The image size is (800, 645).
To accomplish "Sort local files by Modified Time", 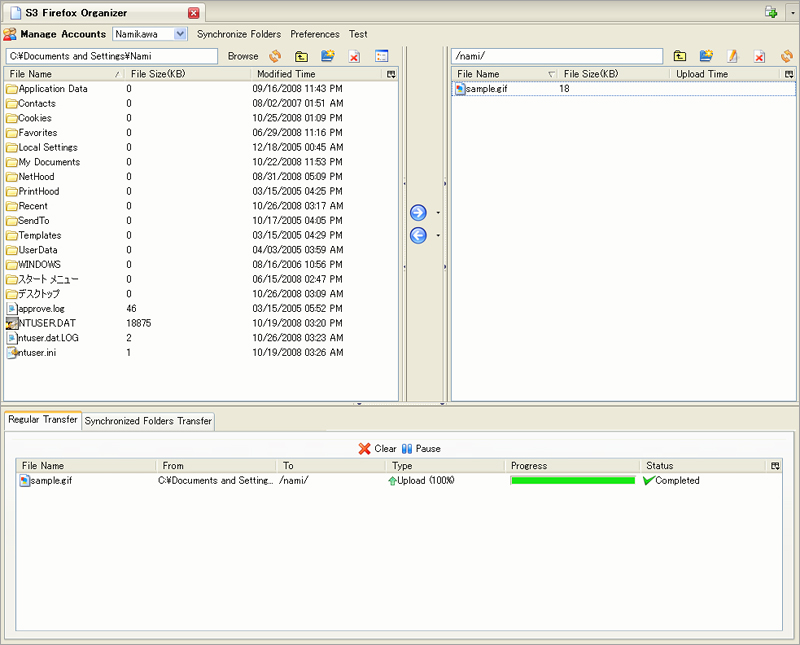I will 316,74.
